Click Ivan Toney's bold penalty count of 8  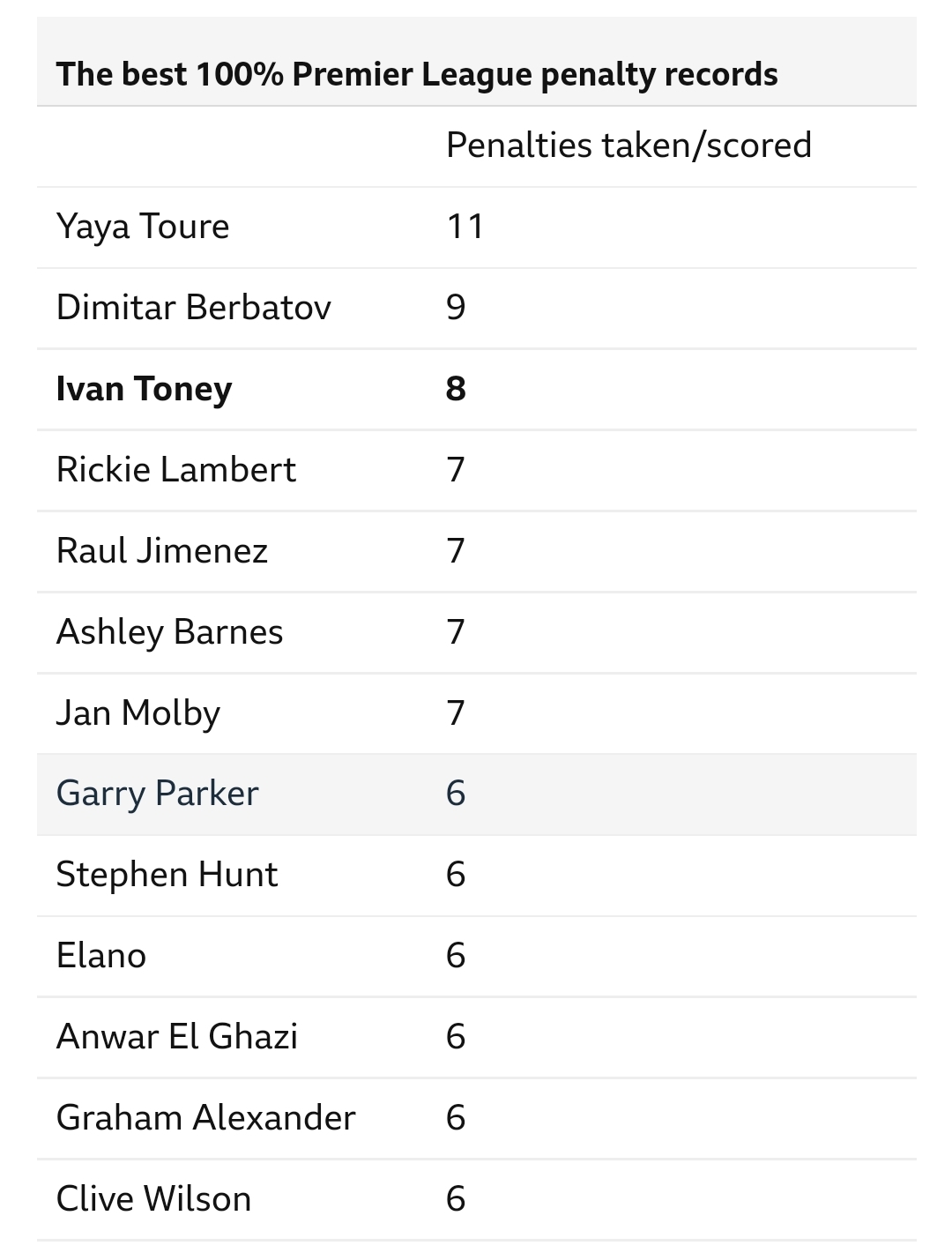(456, 389)
